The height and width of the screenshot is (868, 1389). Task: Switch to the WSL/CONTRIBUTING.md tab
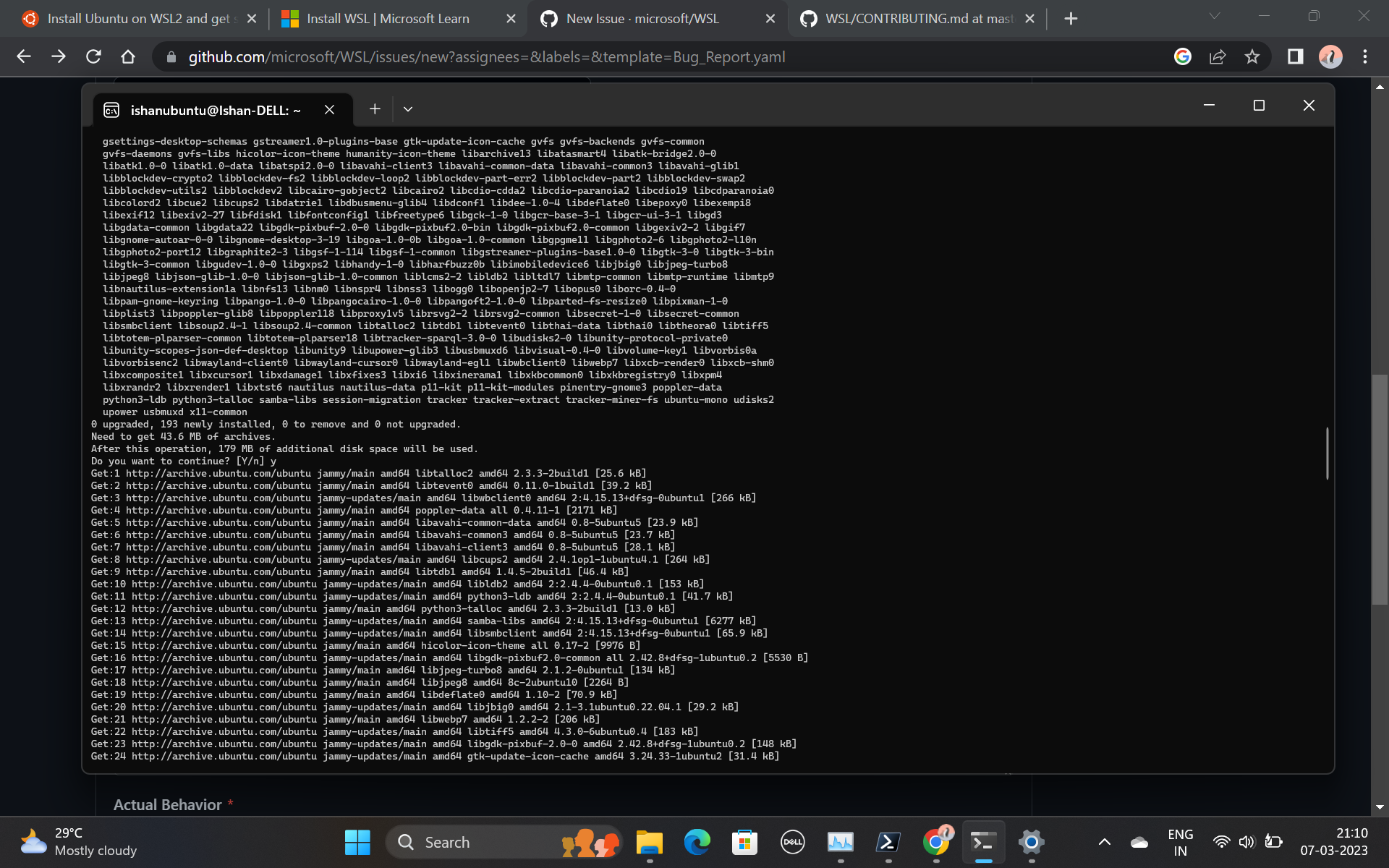[x=919, y=18]
